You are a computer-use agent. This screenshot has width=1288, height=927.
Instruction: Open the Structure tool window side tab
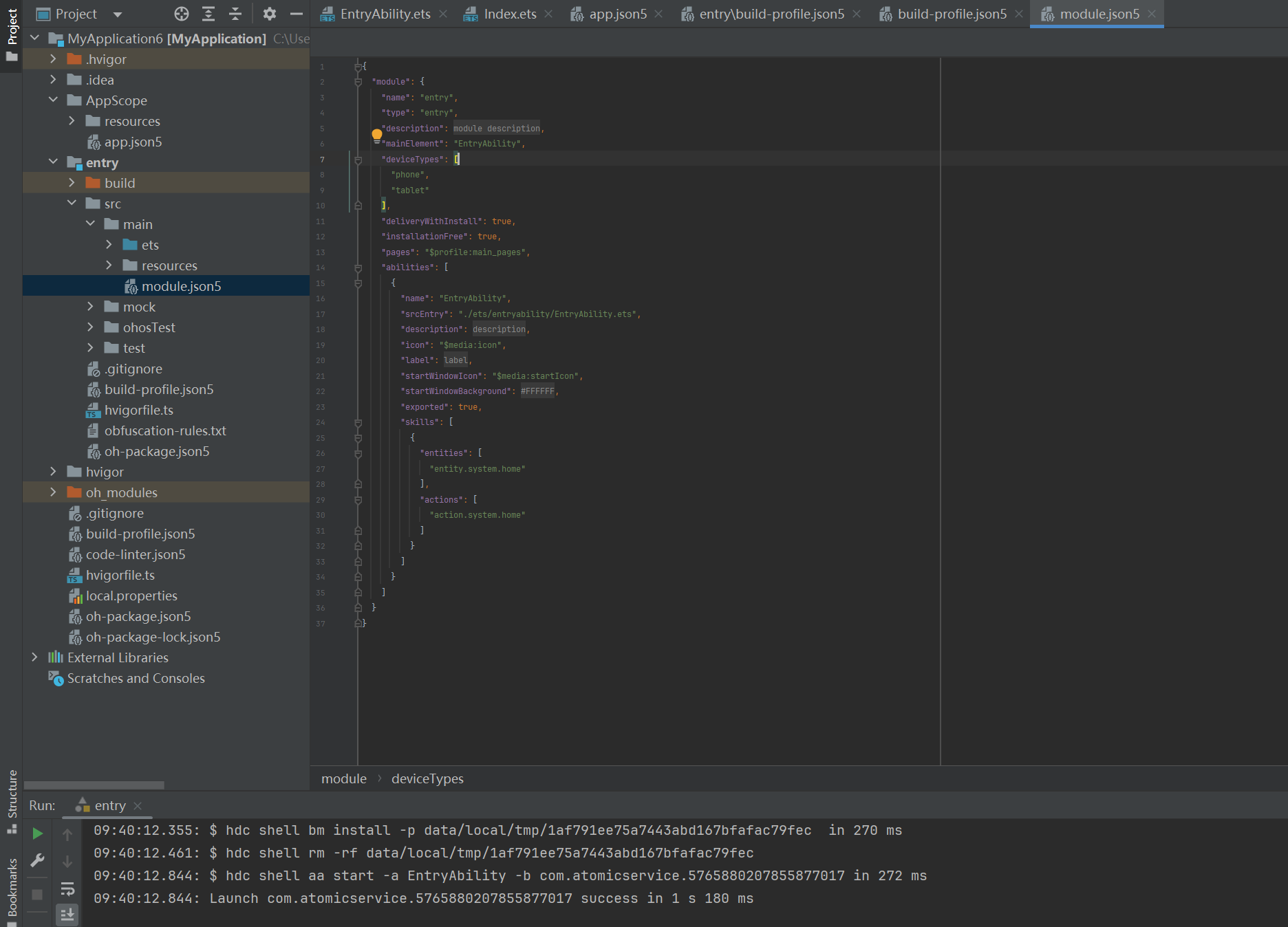click(x=12, y=801)
